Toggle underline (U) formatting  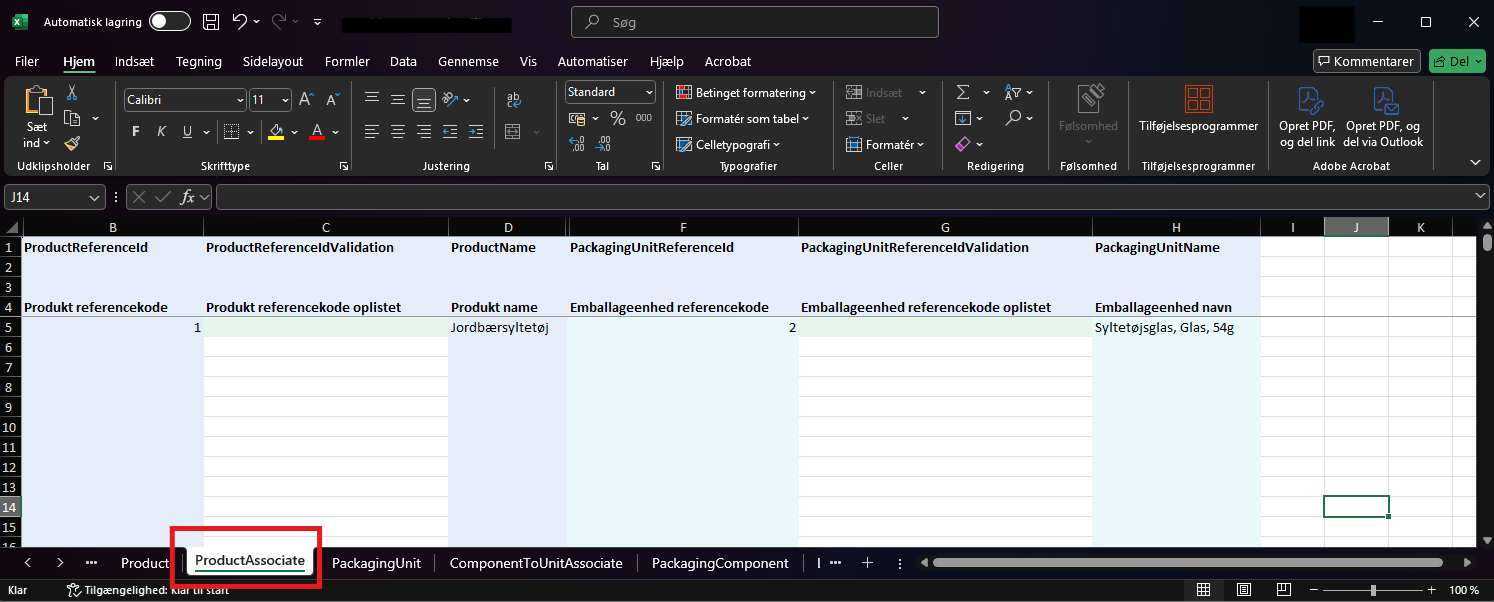(x=187, y=132)
